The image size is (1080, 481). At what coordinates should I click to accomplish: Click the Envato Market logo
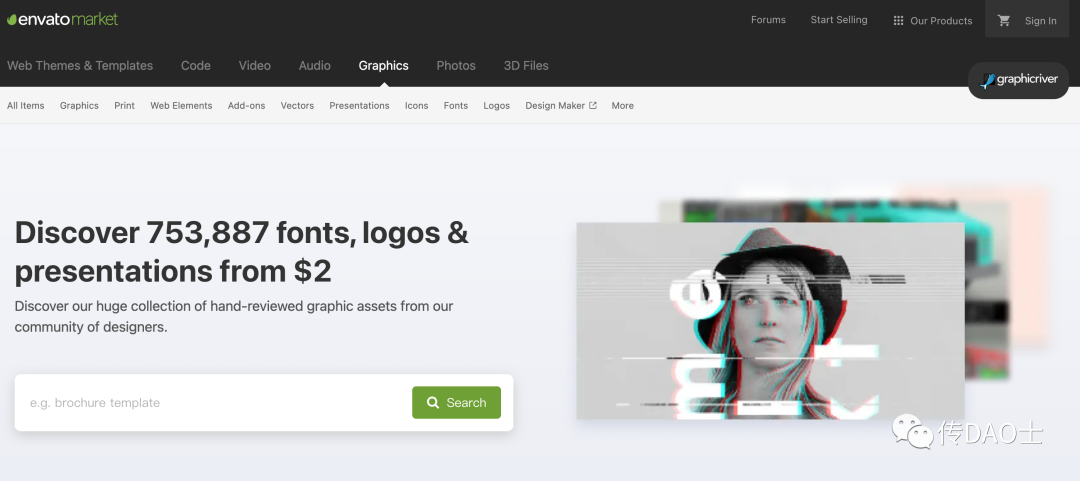[63, 19]
